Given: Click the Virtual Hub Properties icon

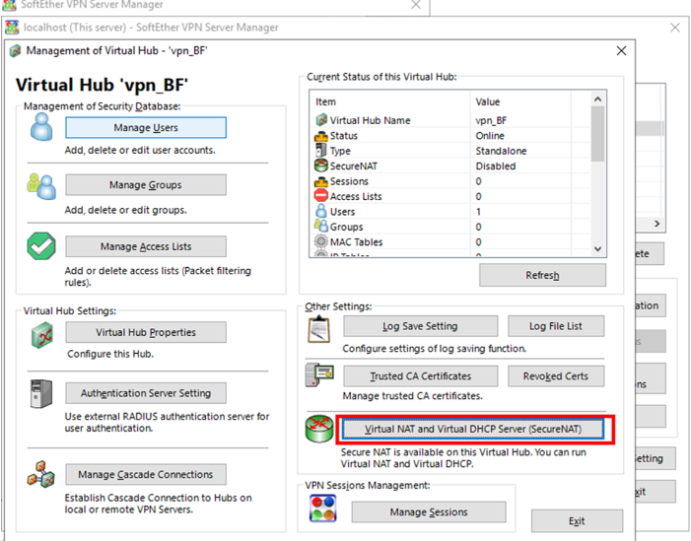Looking at the screenshot, I should click(x=41, y=334).
